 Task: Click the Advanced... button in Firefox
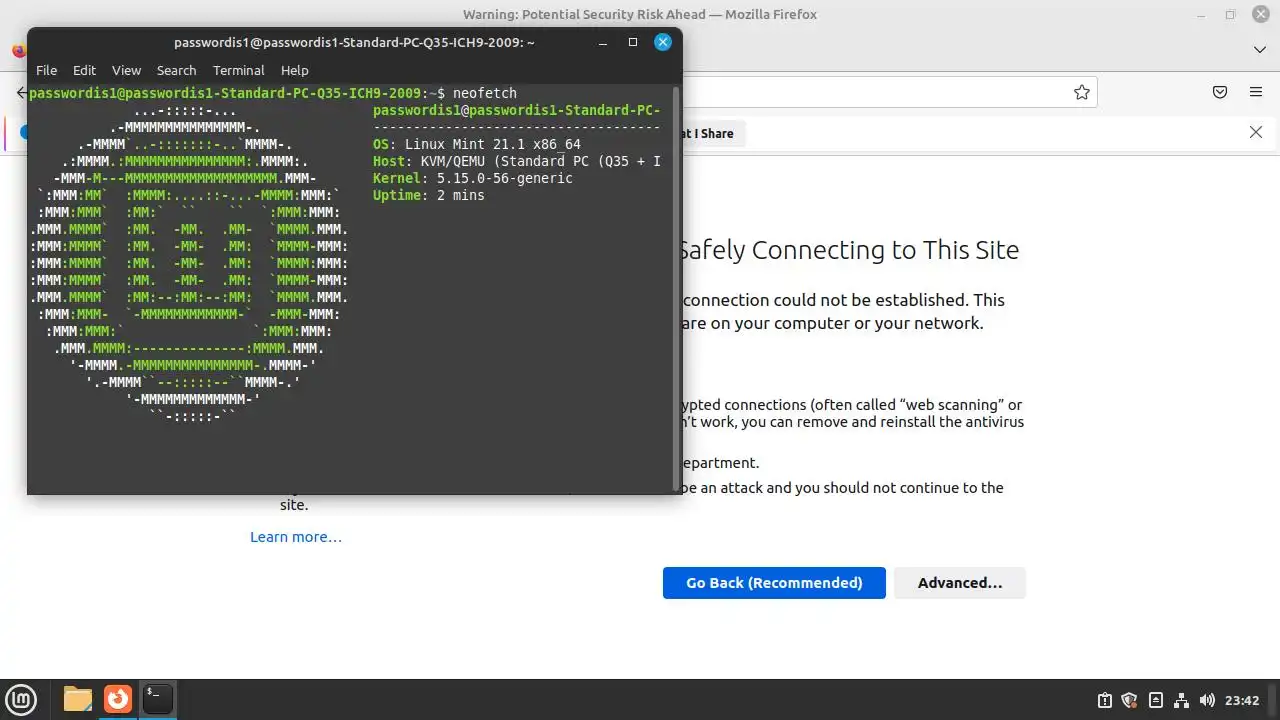(x=960, y=583)
